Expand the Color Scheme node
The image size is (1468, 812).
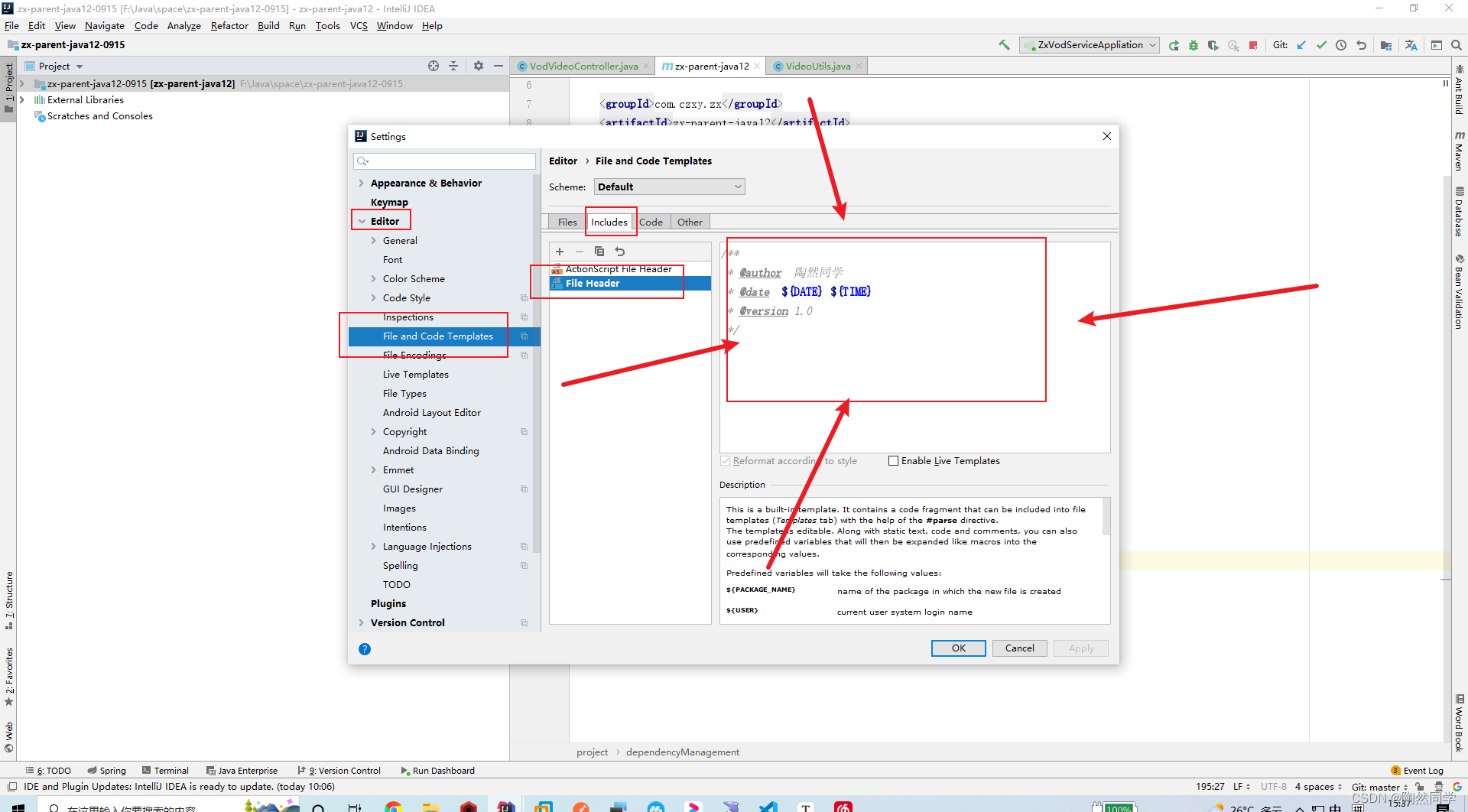373,279
